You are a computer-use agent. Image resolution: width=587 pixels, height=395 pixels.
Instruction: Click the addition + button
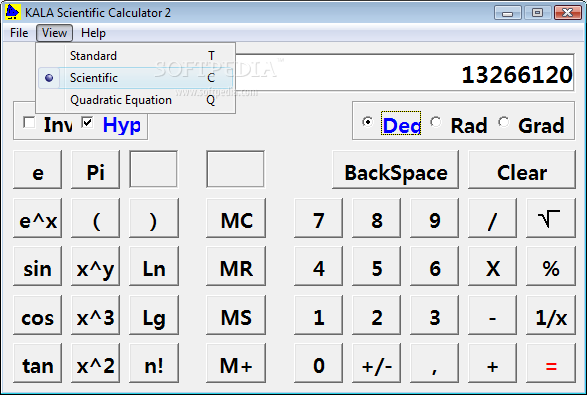[492, 363]
